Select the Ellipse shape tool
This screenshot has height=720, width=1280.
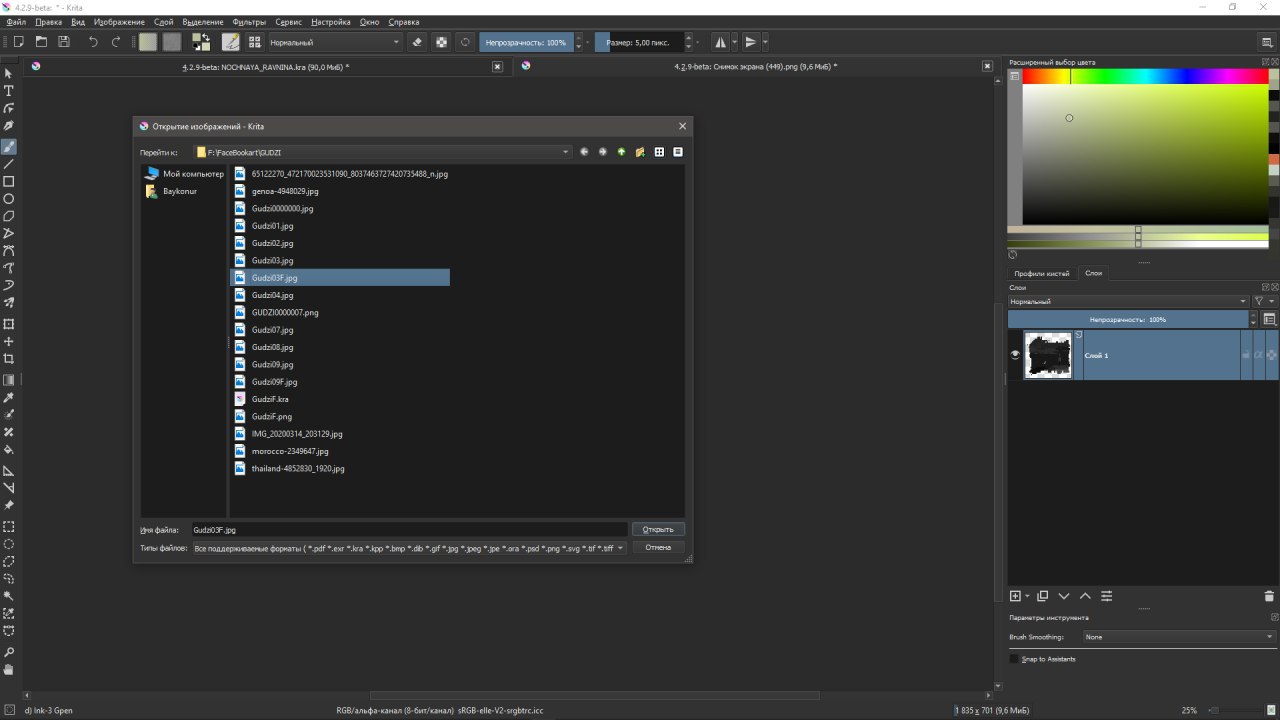tap(9, 199)
